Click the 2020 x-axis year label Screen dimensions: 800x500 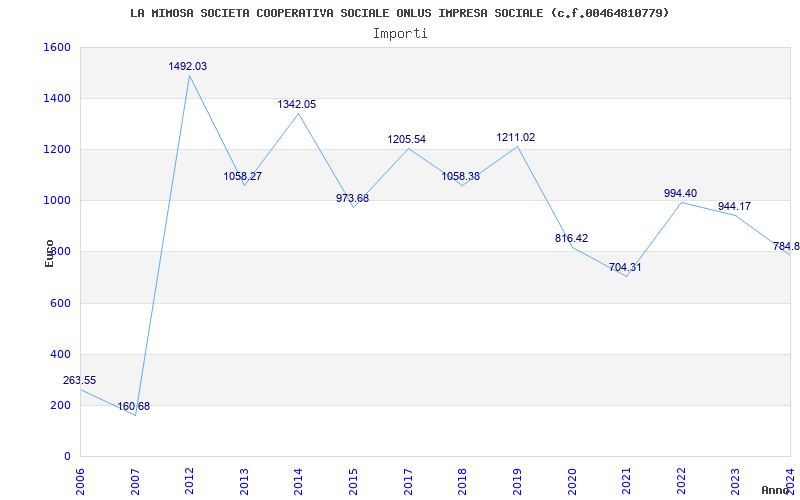pyautogui.click(x=571, y=482)
